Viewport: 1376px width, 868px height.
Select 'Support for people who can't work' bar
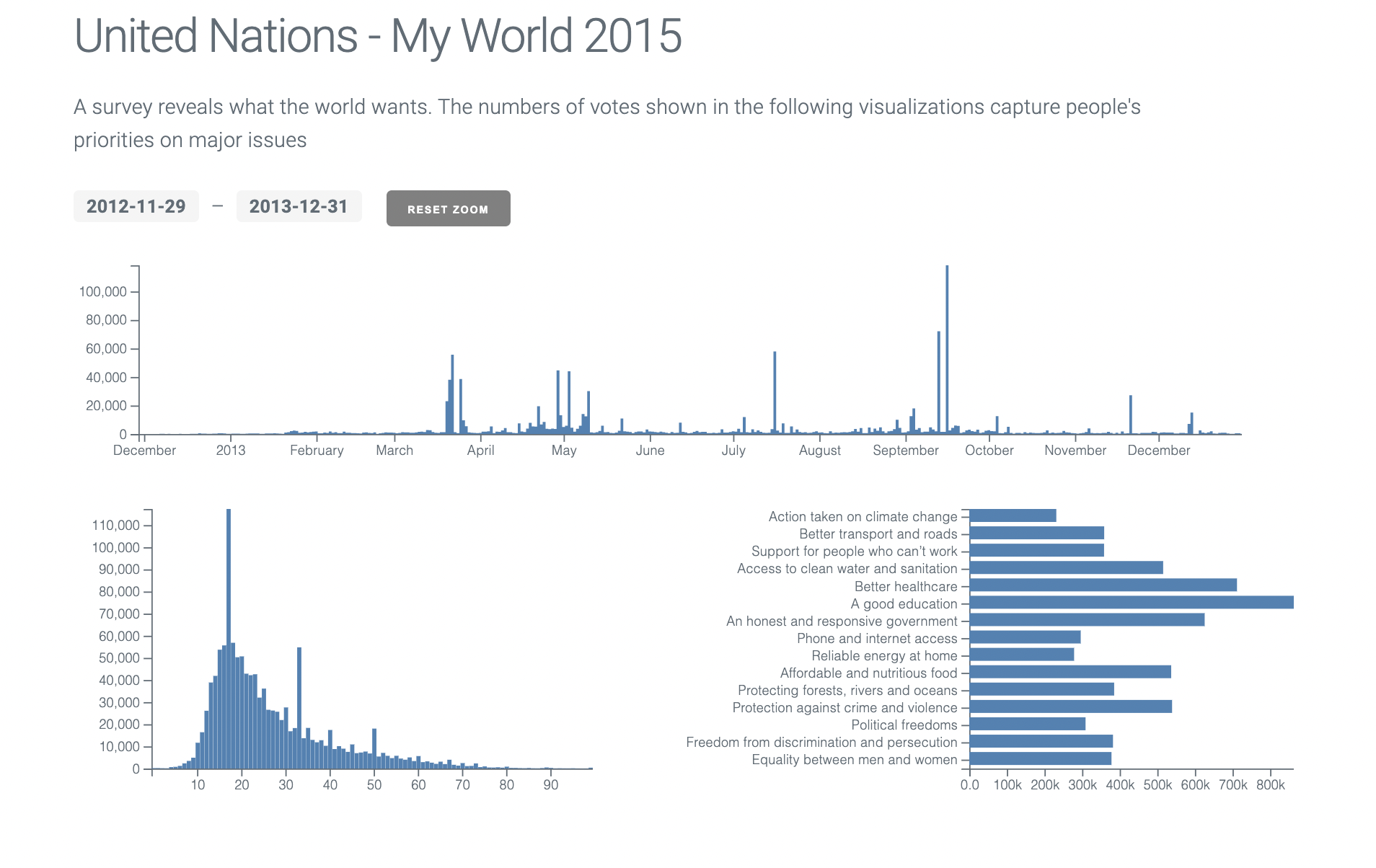(x=1037, y=551)
